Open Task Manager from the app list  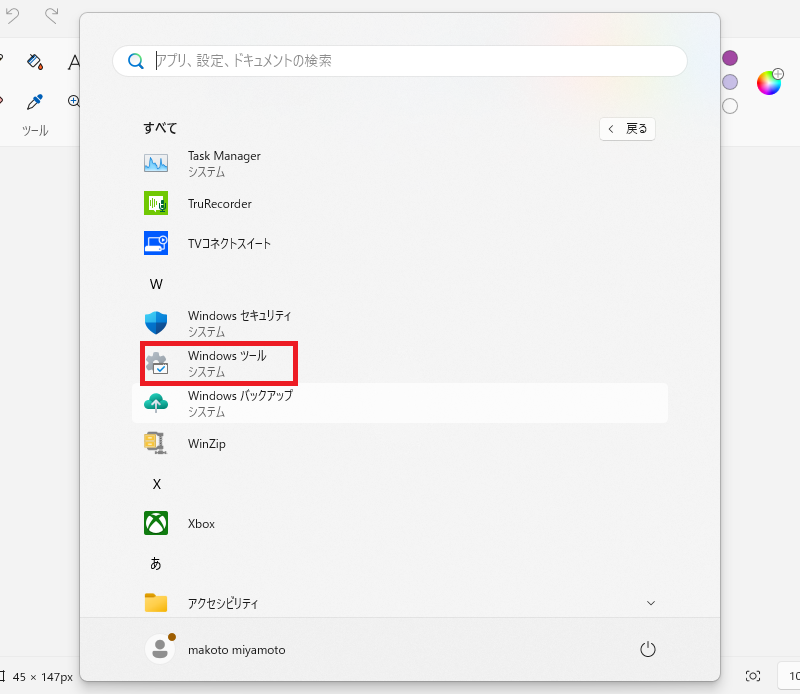point(224,163)
